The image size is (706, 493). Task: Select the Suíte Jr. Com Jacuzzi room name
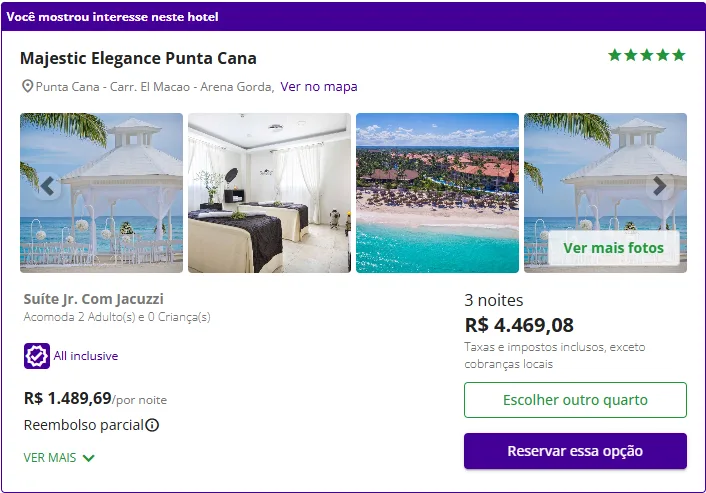point(93,299)
